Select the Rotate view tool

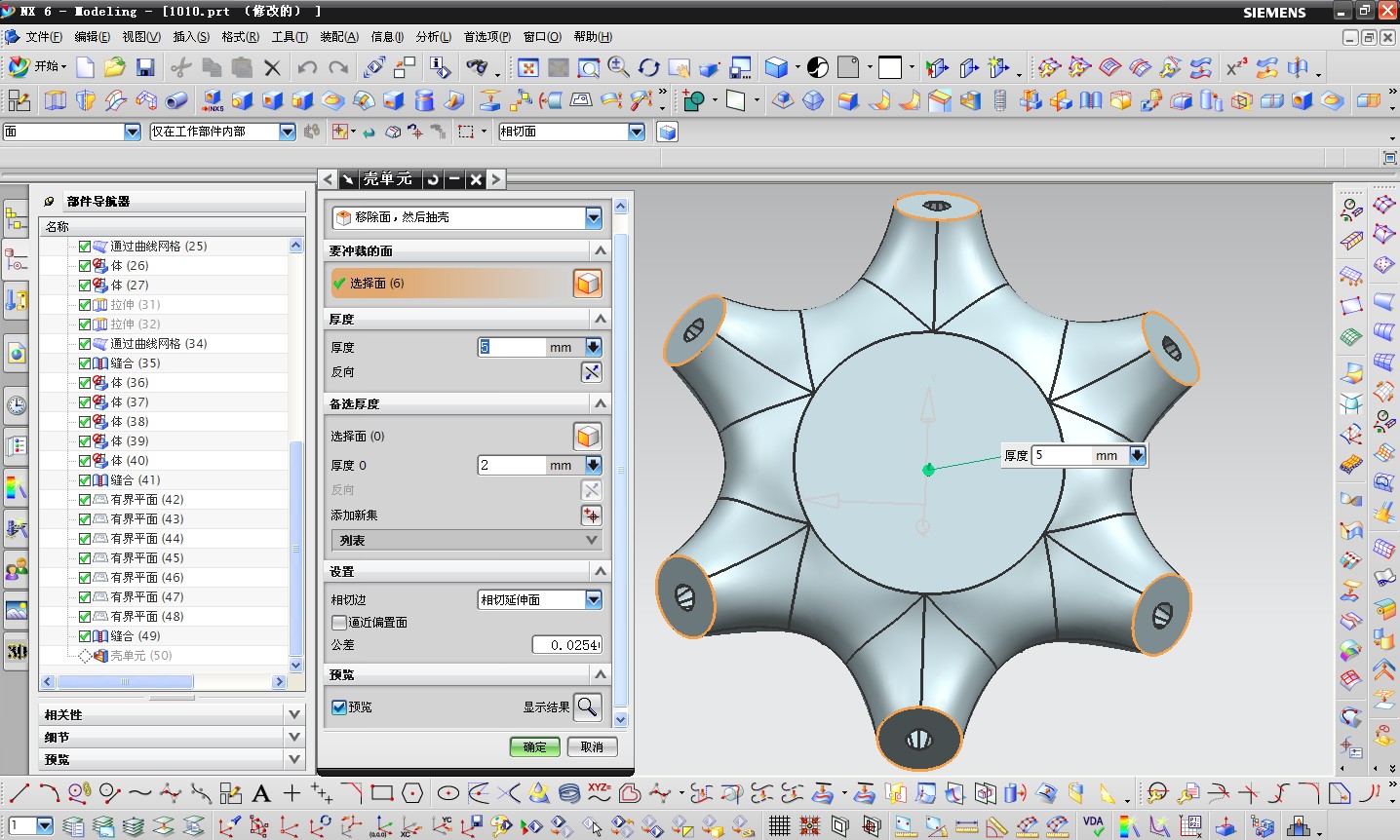[648, 67]
